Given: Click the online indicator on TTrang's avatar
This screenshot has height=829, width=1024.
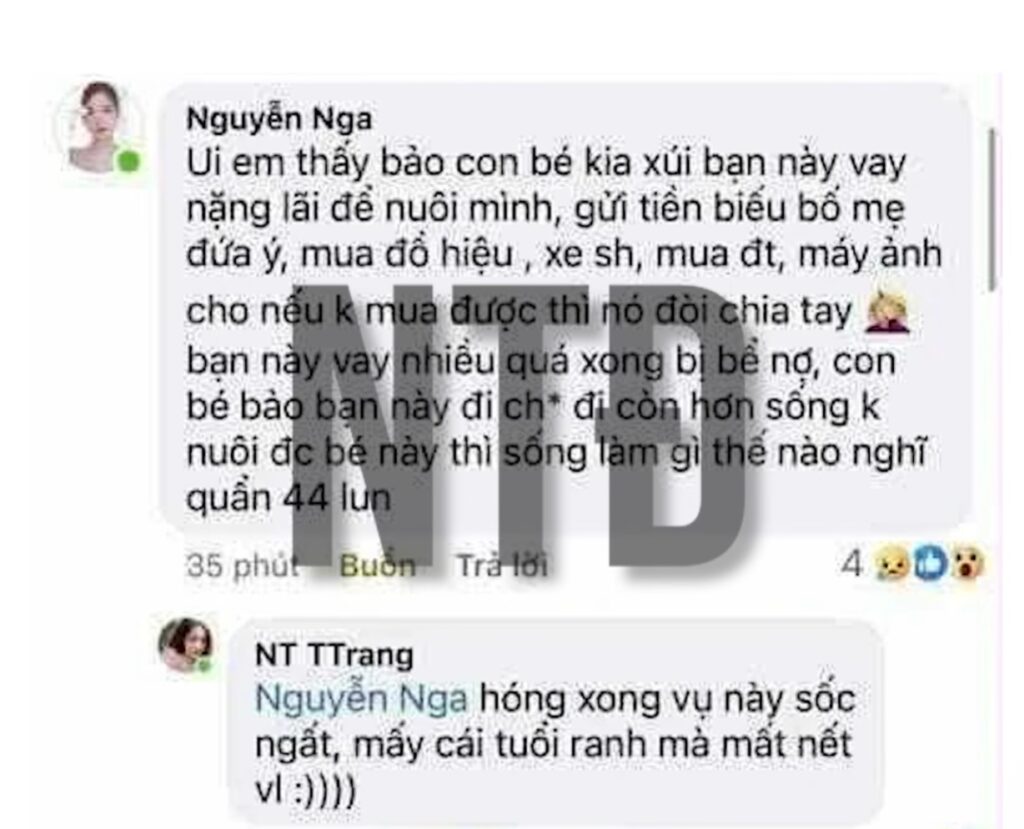Looking at the screenshot, I should point(205,665).
